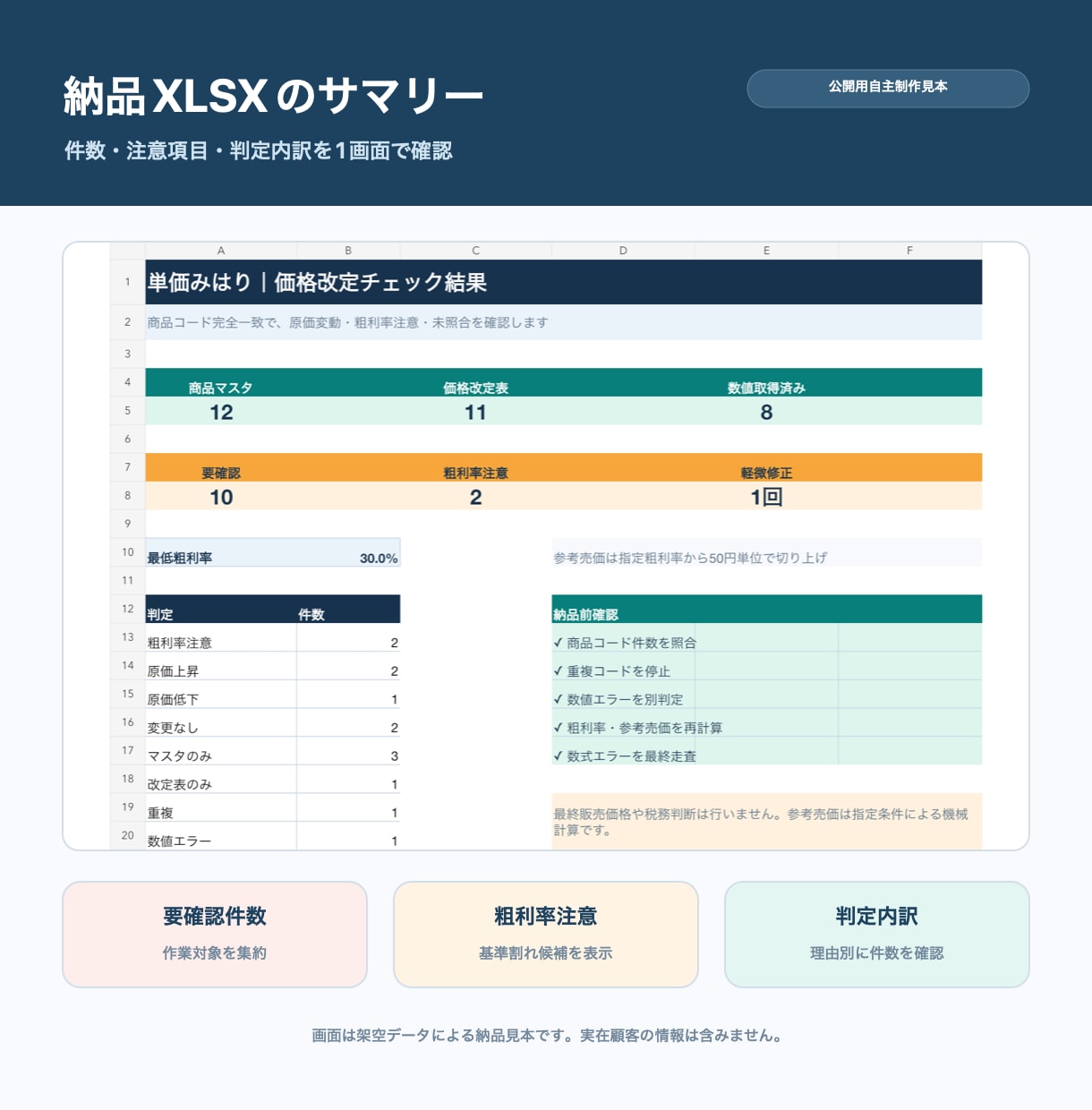Screen dimensions: 1092x1110
Task: Click the value 2 under orange 粗利率注意
Action: (x=475, y=497)
